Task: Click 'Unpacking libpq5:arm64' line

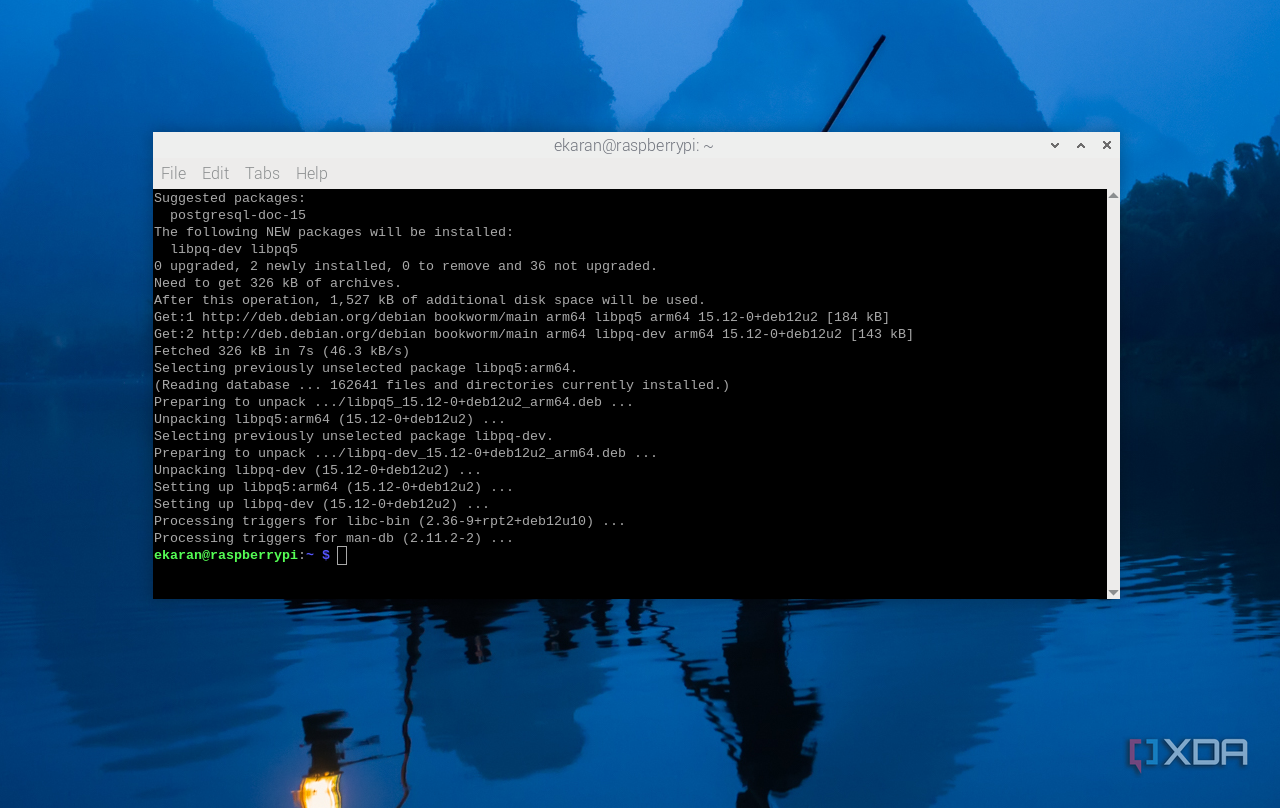Action: 330,419
